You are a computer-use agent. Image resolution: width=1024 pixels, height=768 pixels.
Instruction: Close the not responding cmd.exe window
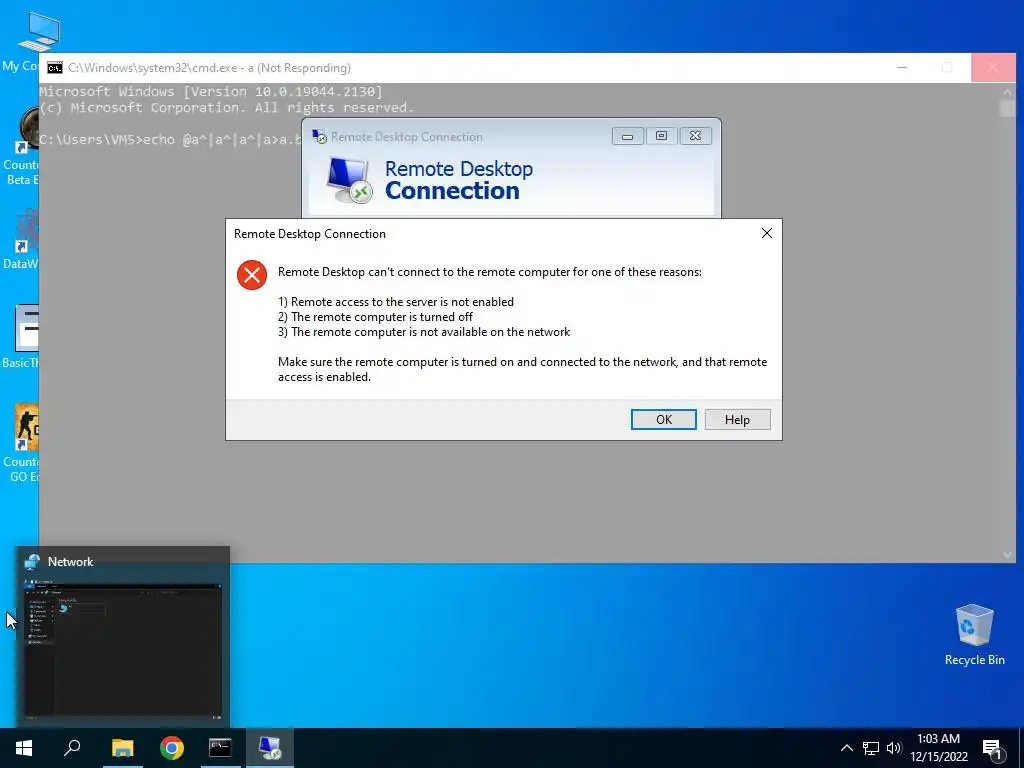[x=993, y=67]
